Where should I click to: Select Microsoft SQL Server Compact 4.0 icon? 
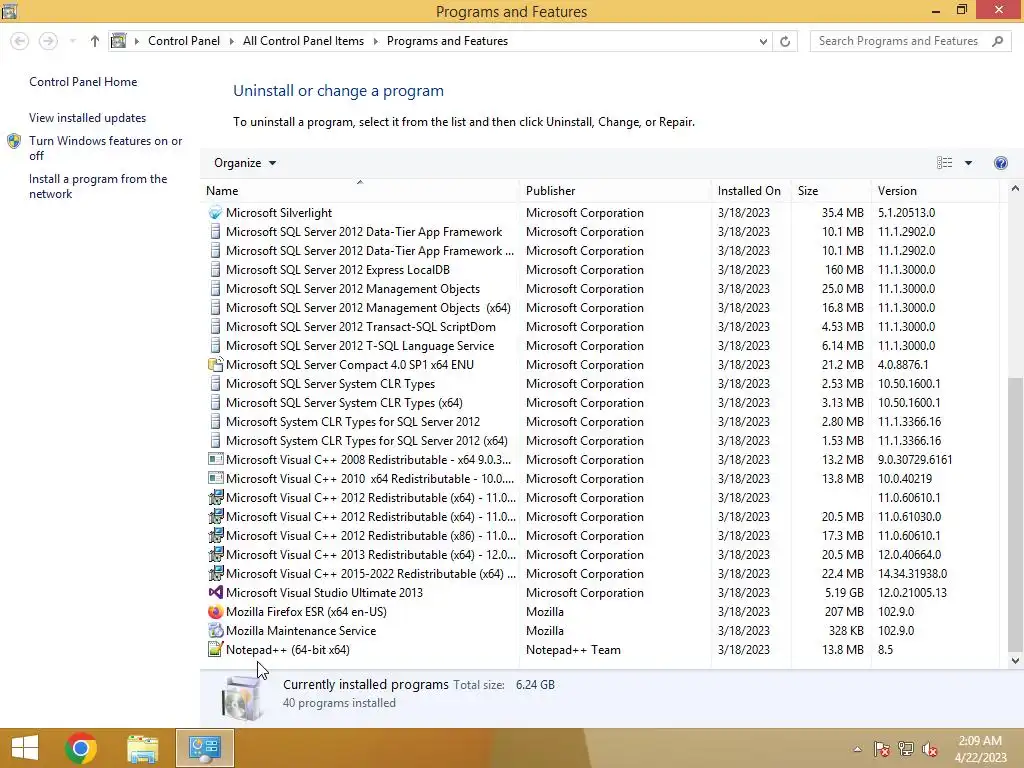point(215,364)
